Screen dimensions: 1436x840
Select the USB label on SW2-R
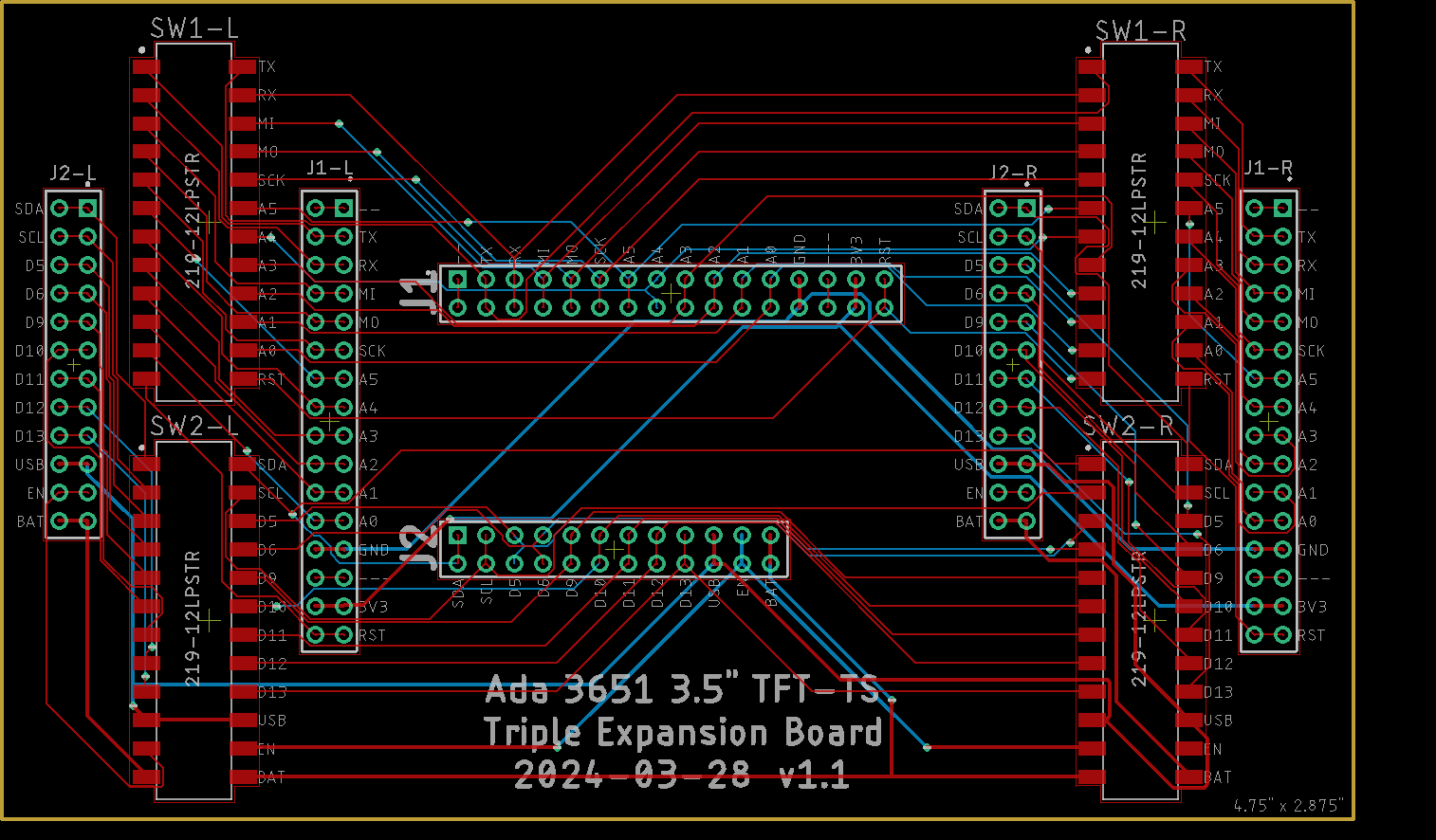click(x=1219, y=721)
